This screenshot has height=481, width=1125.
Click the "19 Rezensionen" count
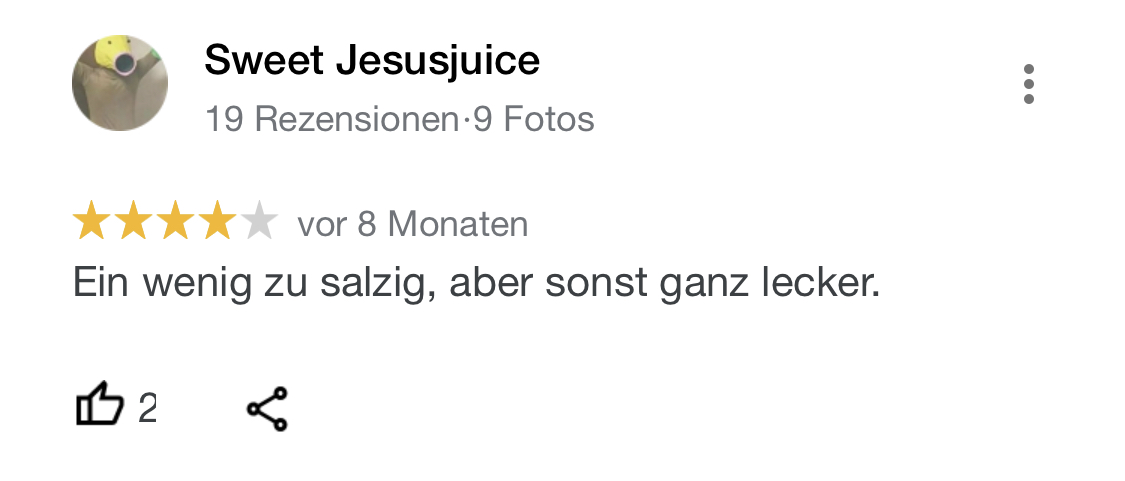(331, 120)
